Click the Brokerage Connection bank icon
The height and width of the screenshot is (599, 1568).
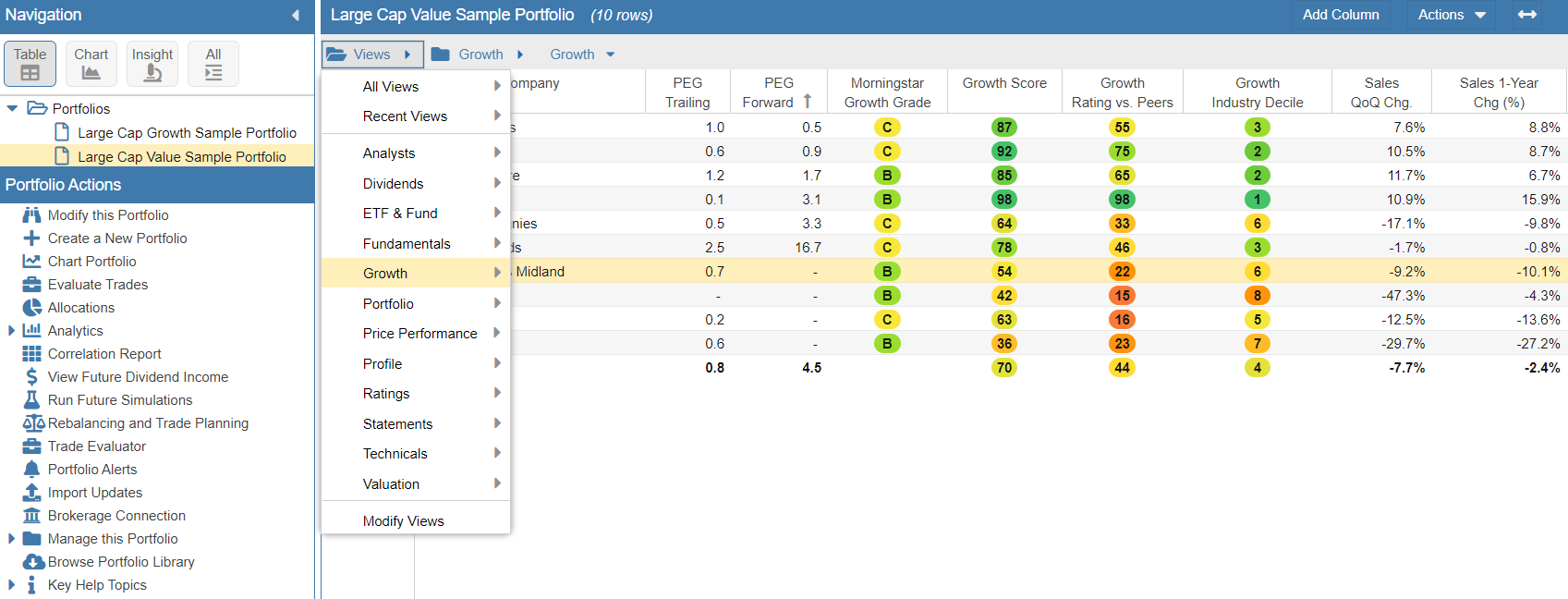[x=31, y=516]
